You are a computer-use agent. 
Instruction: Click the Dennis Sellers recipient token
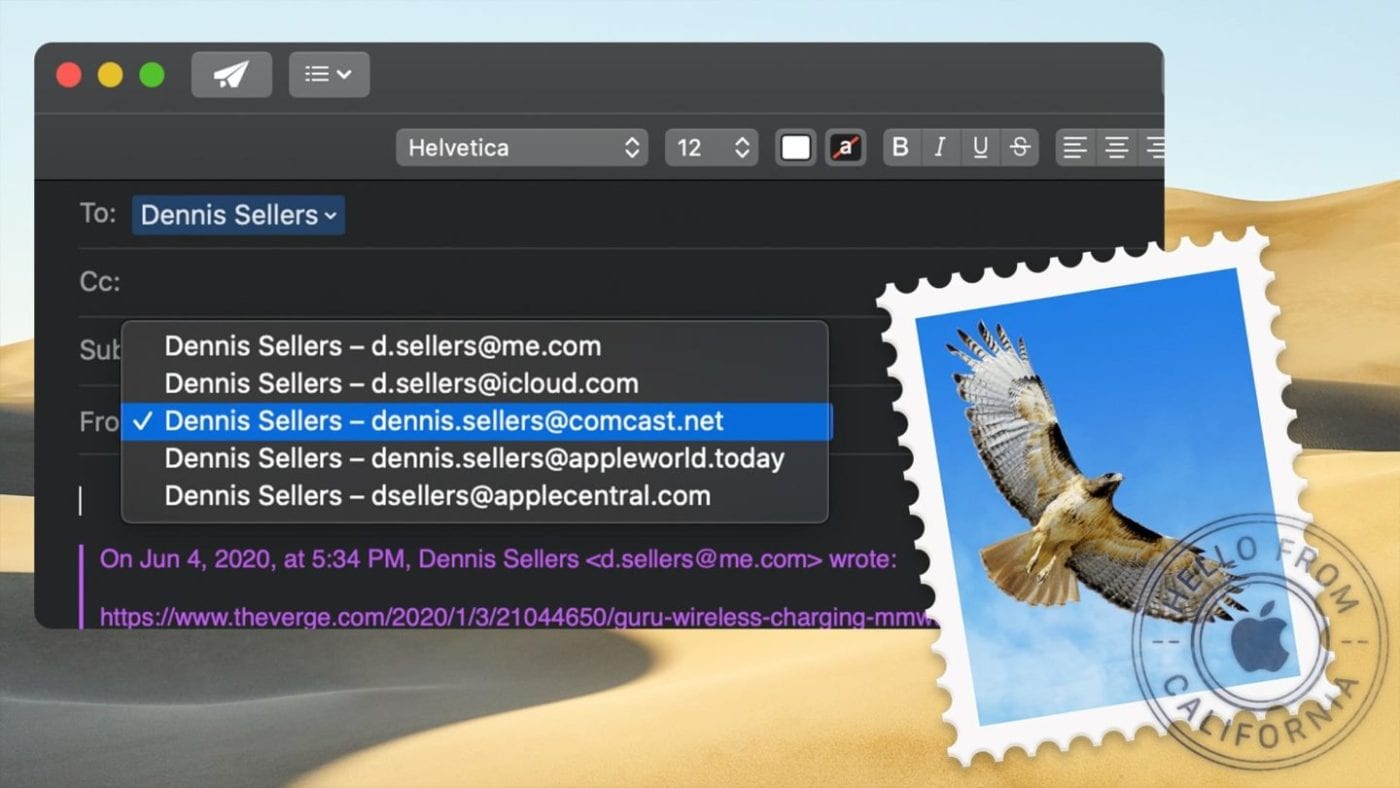(238, 215)
